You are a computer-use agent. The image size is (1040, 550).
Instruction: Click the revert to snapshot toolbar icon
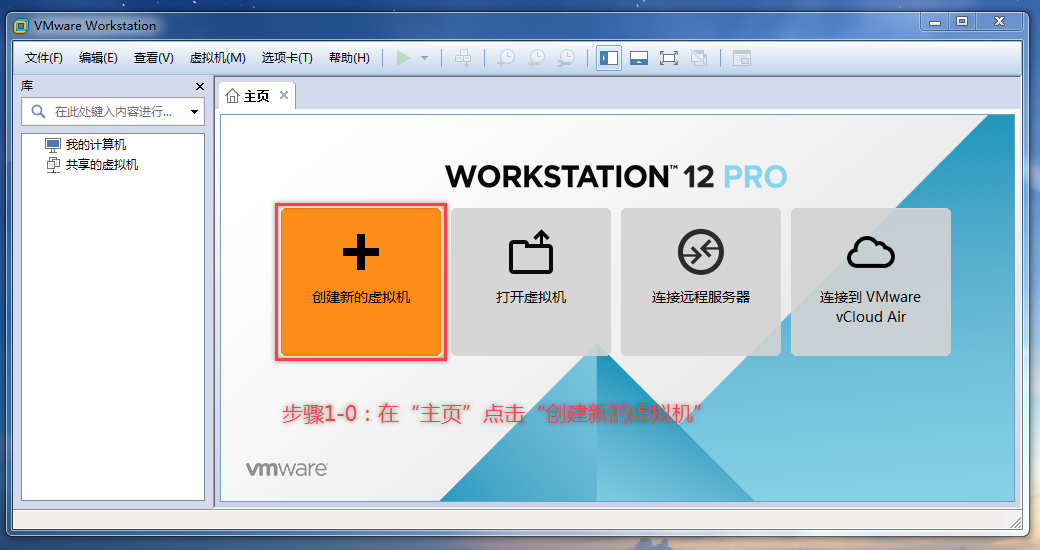click(536, 58)
